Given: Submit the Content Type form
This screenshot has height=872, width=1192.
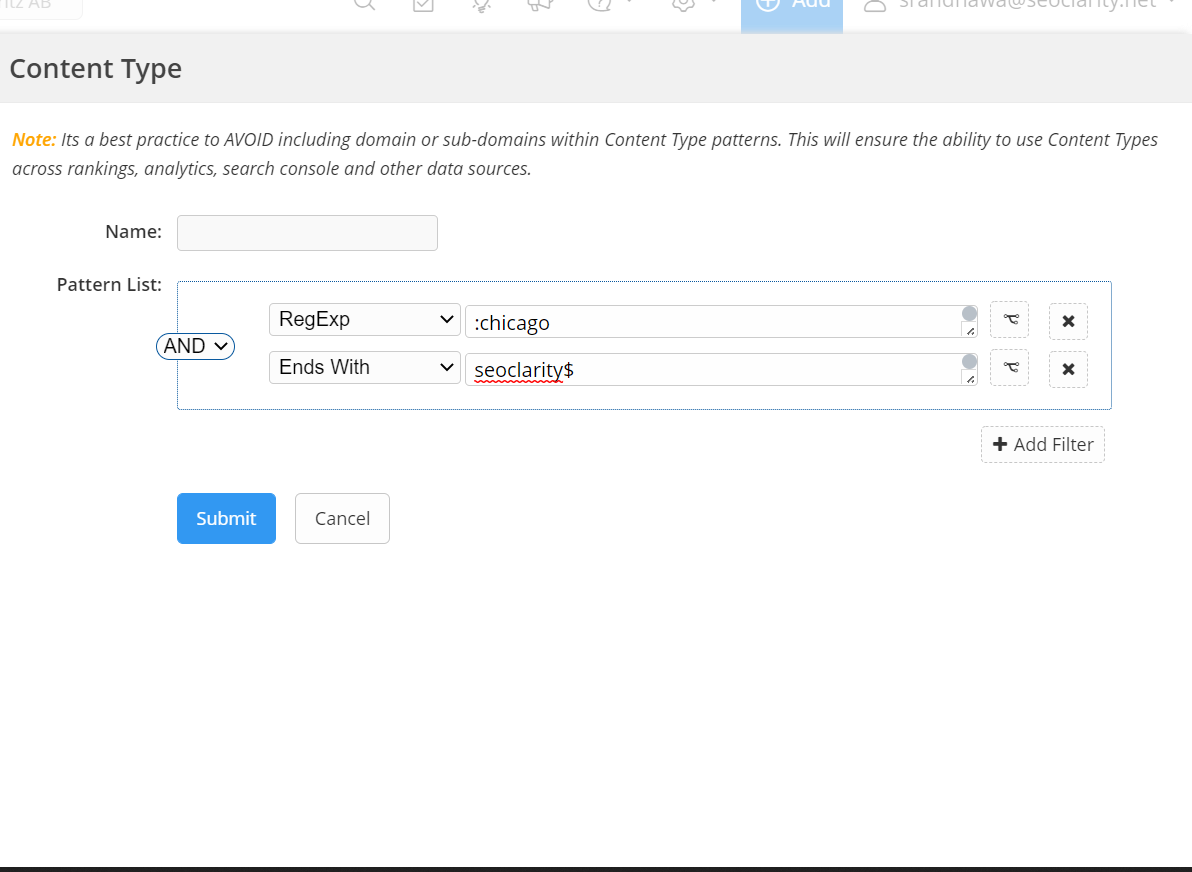Looking at the screenshot, I should point(226,518).
